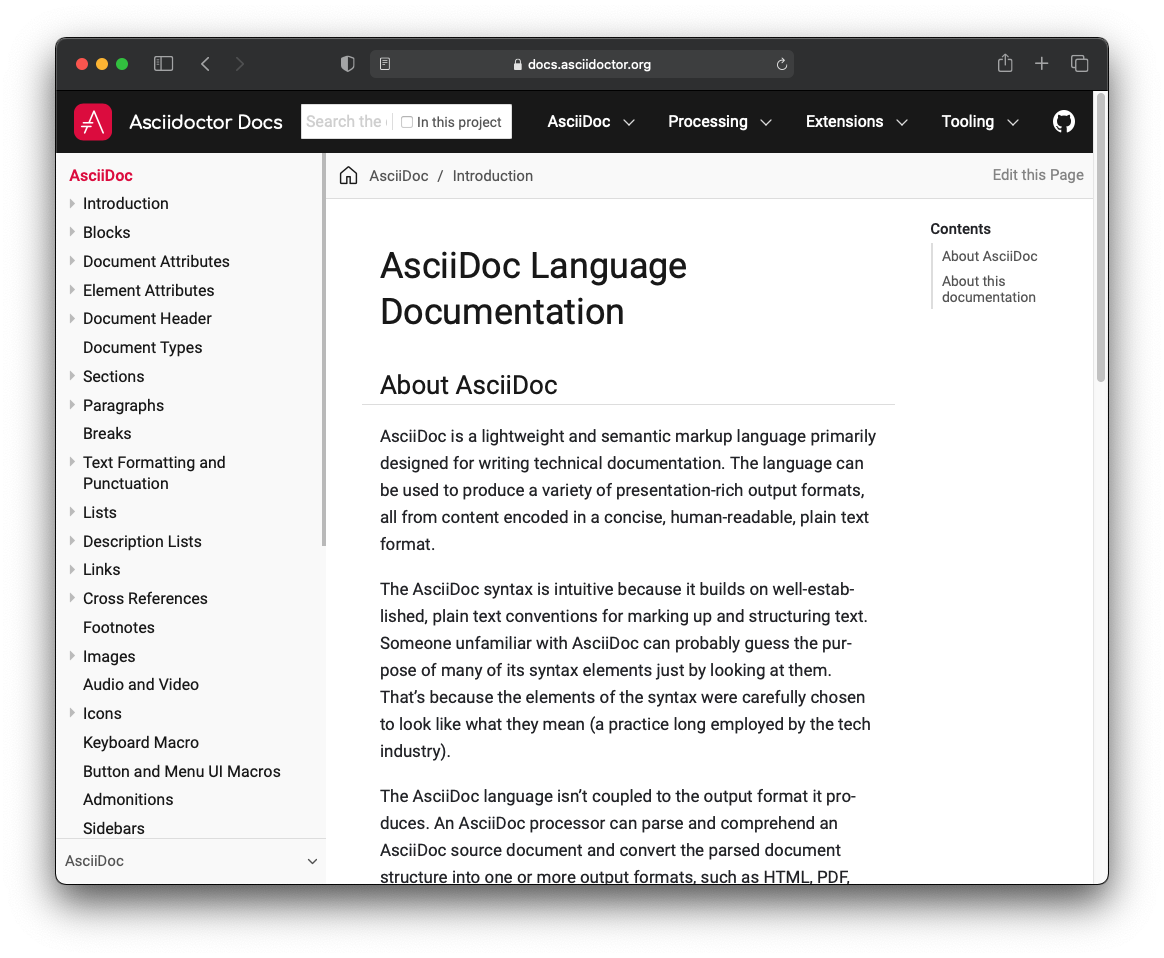The image size is (1164, 958).
Task: Open the Links nav item
Action: click(x=102, y=569)
